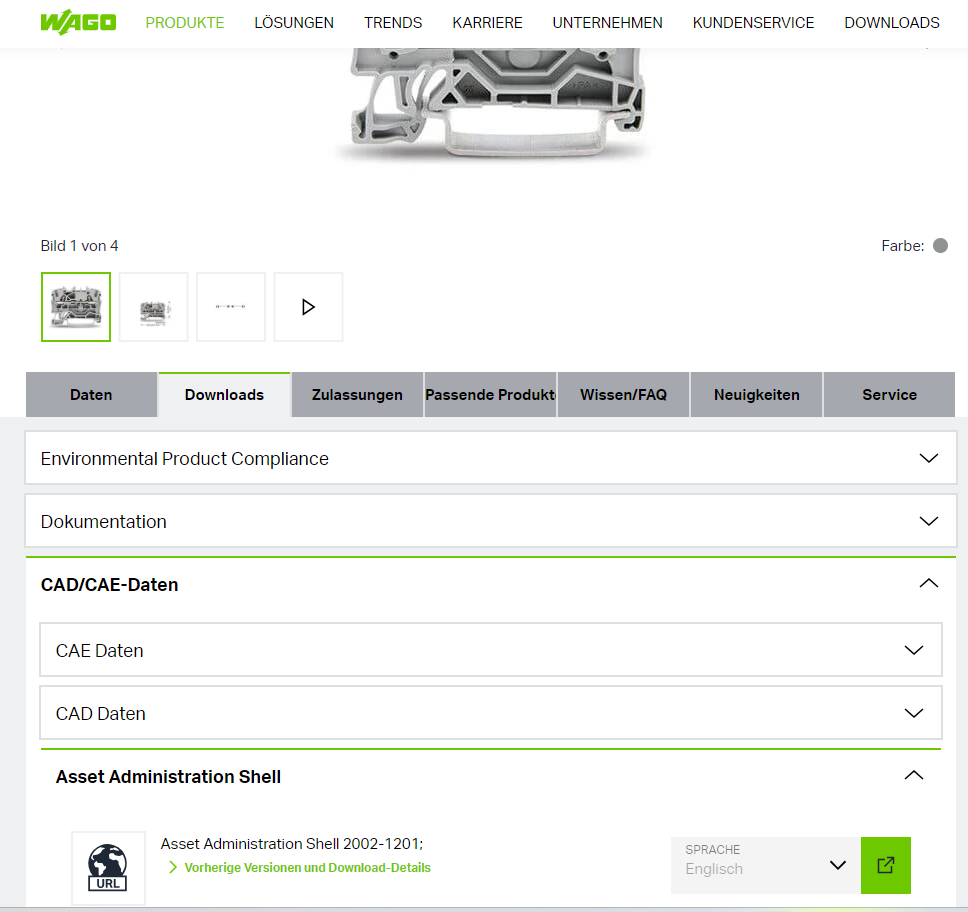Expand the CAD Daten panel

tap(913, 713)
